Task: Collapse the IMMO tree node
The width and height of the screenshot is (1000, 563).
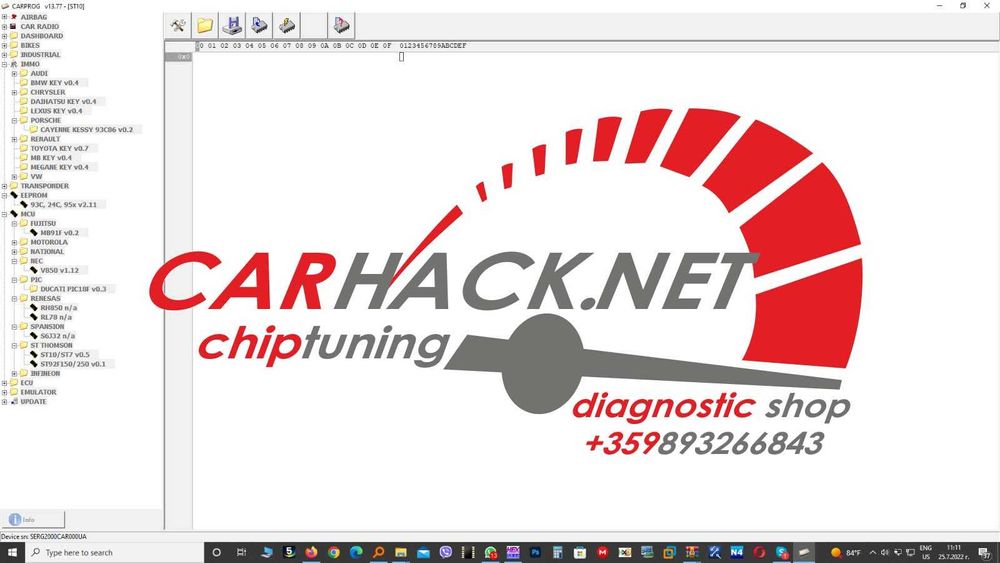Action: coord(4,64)
